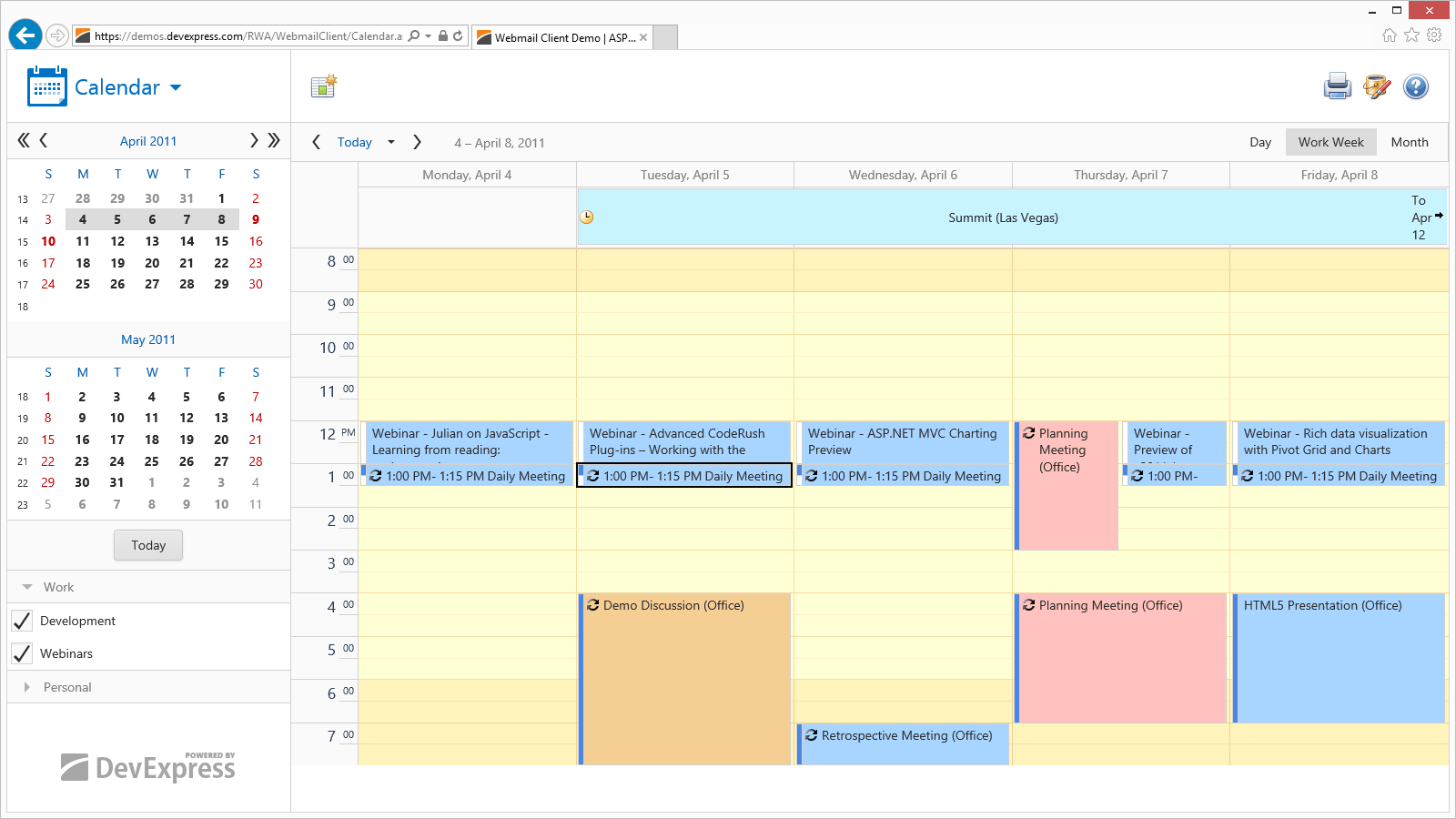
Task: Open Wednesday's 1:00 PM Daily Meeting
Action: pyautogui.click(x=903, y=476)
